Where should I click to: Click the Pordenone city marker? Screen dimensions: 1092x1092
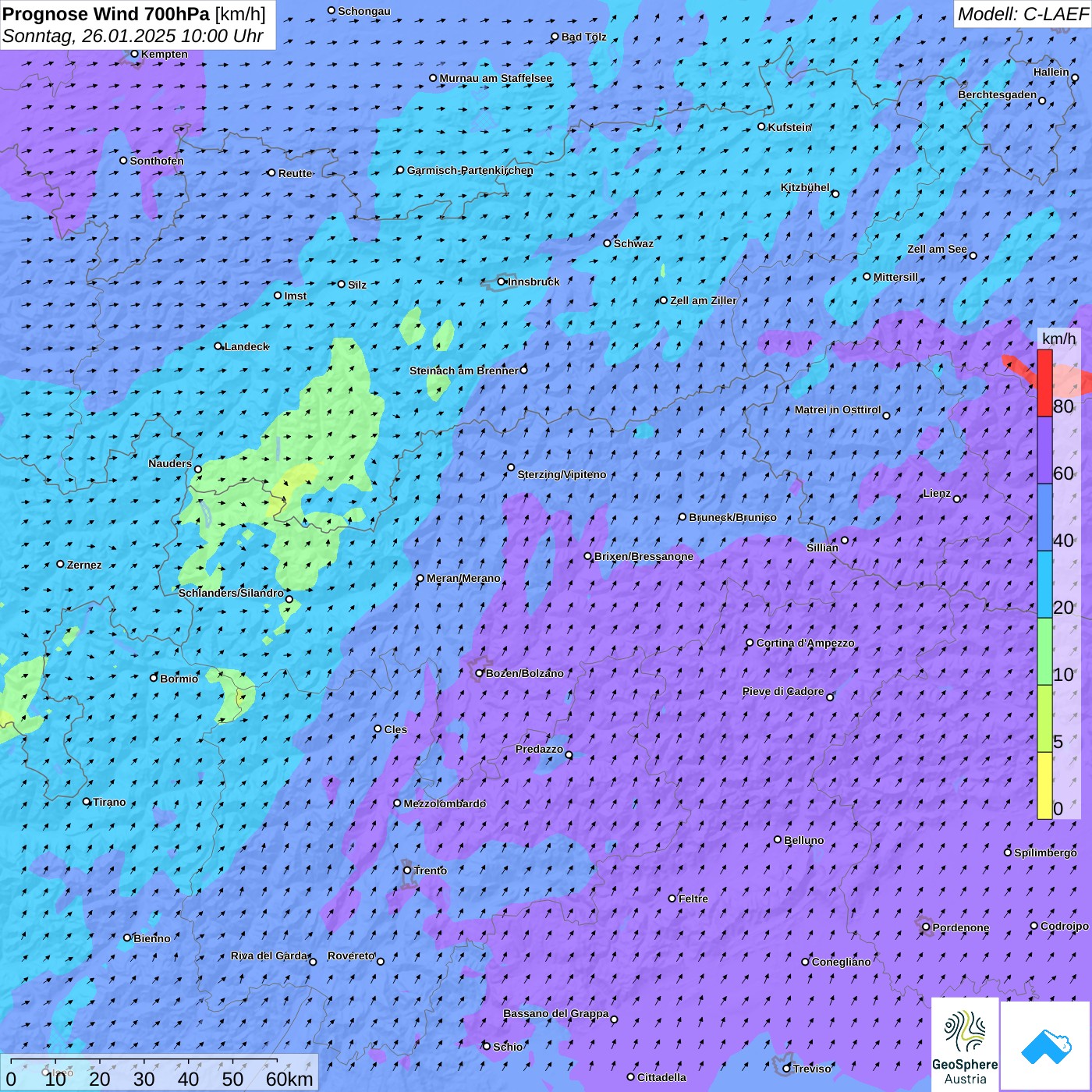(926, 927)
